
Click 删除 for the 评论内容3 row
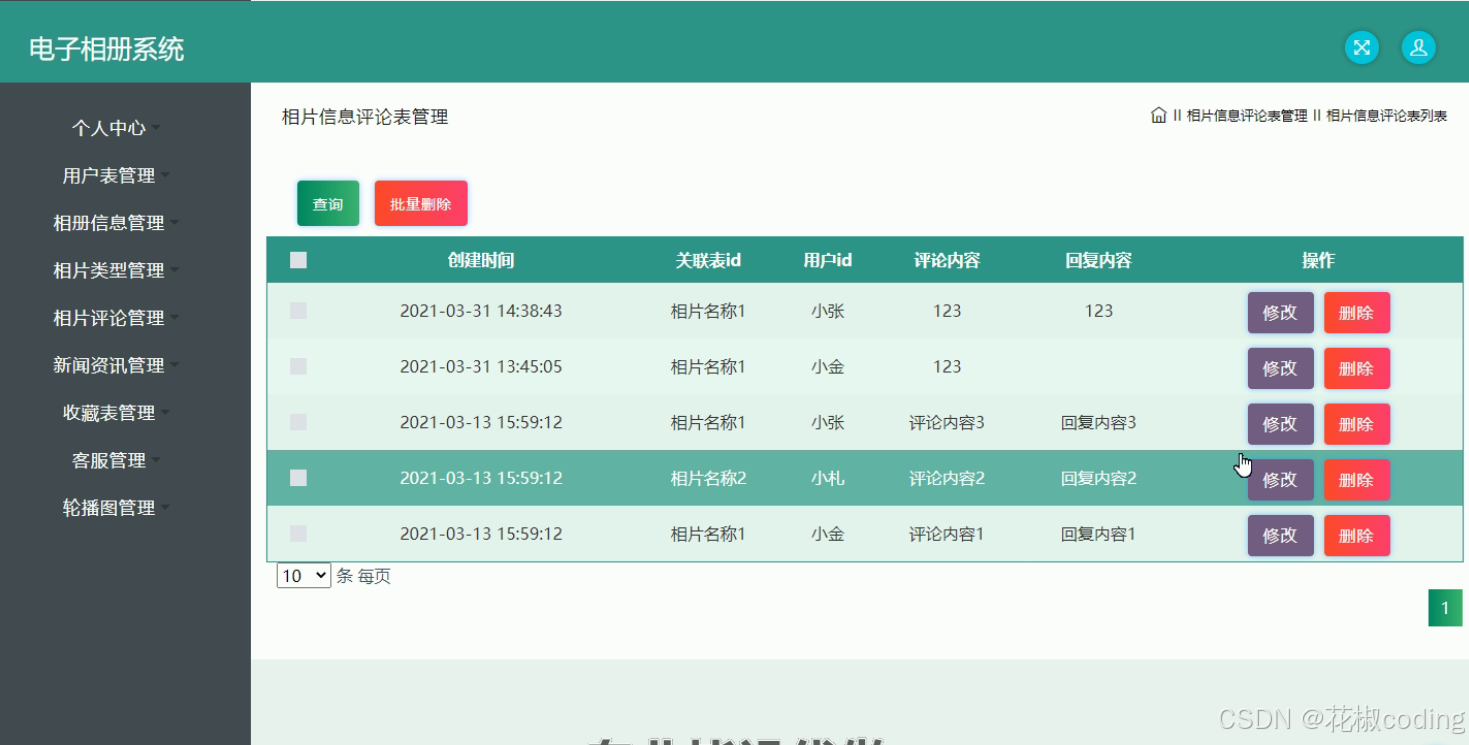click(1356, 424)
